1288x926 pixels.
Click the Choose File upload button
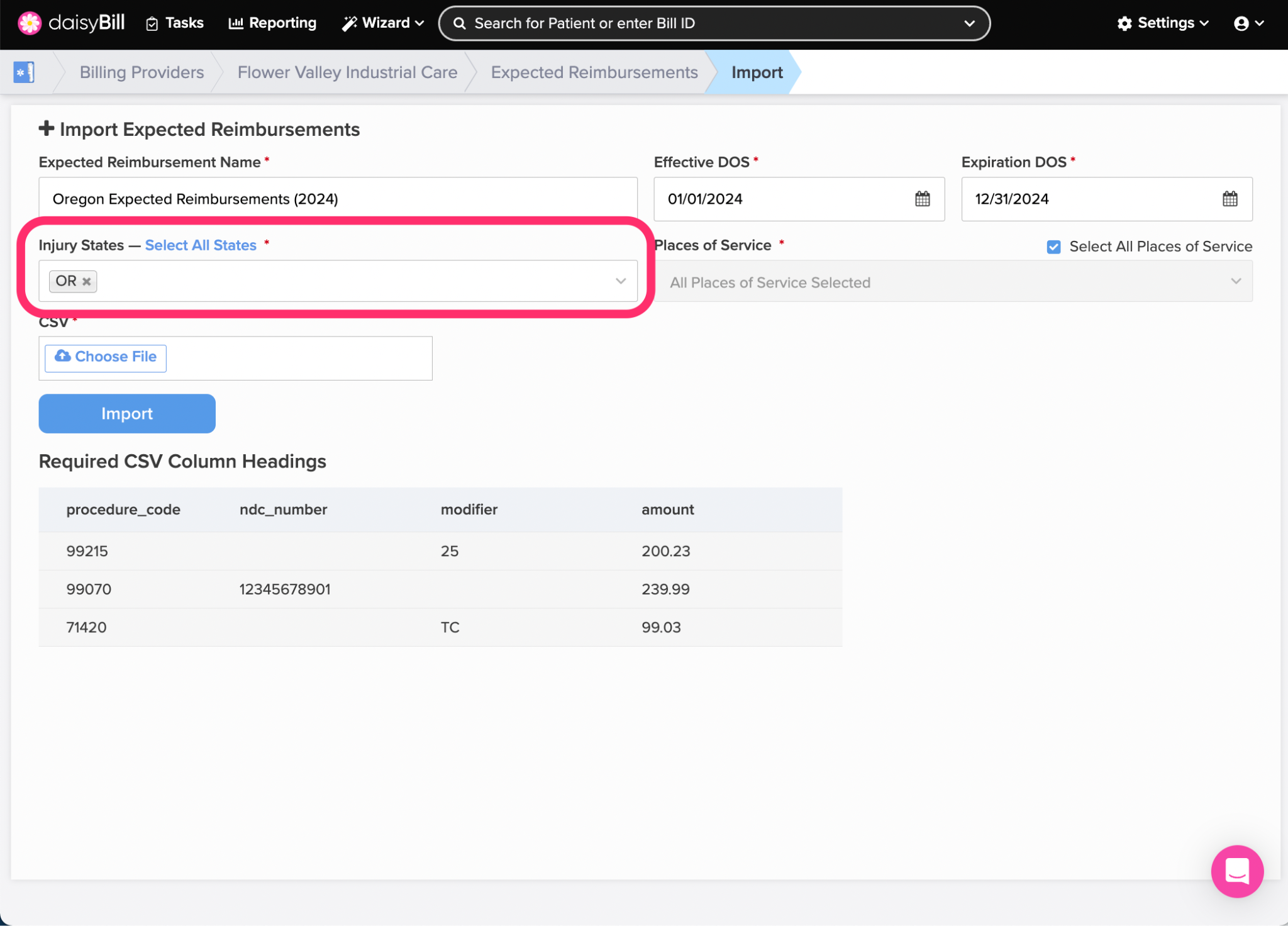point(106,357)
